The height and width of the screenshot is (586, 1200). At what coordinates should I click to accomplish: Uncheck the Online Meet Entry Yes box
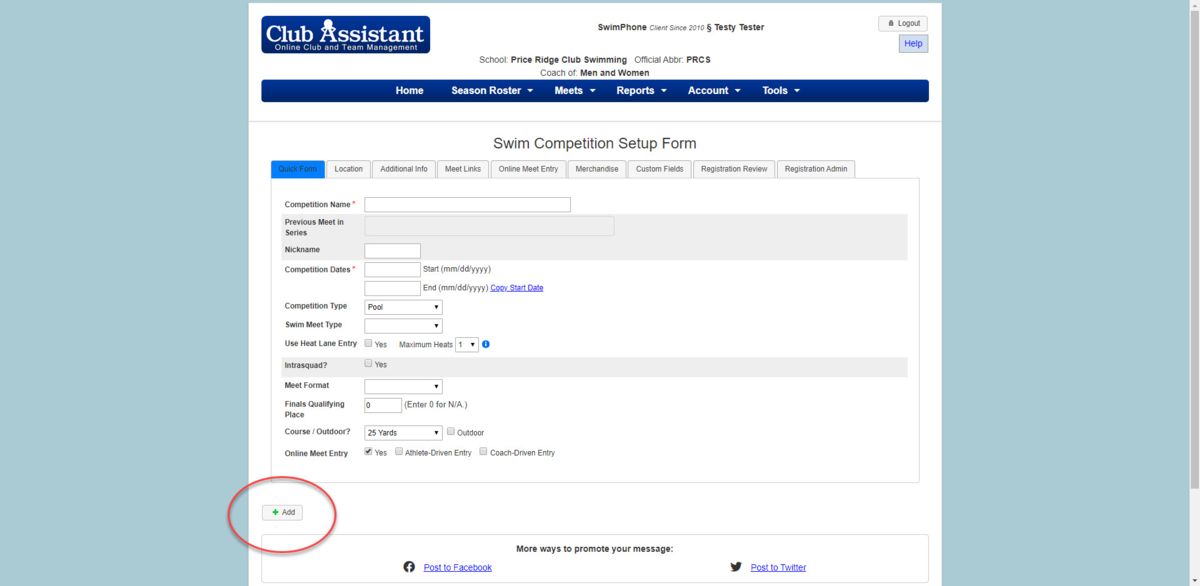[369, 452]
